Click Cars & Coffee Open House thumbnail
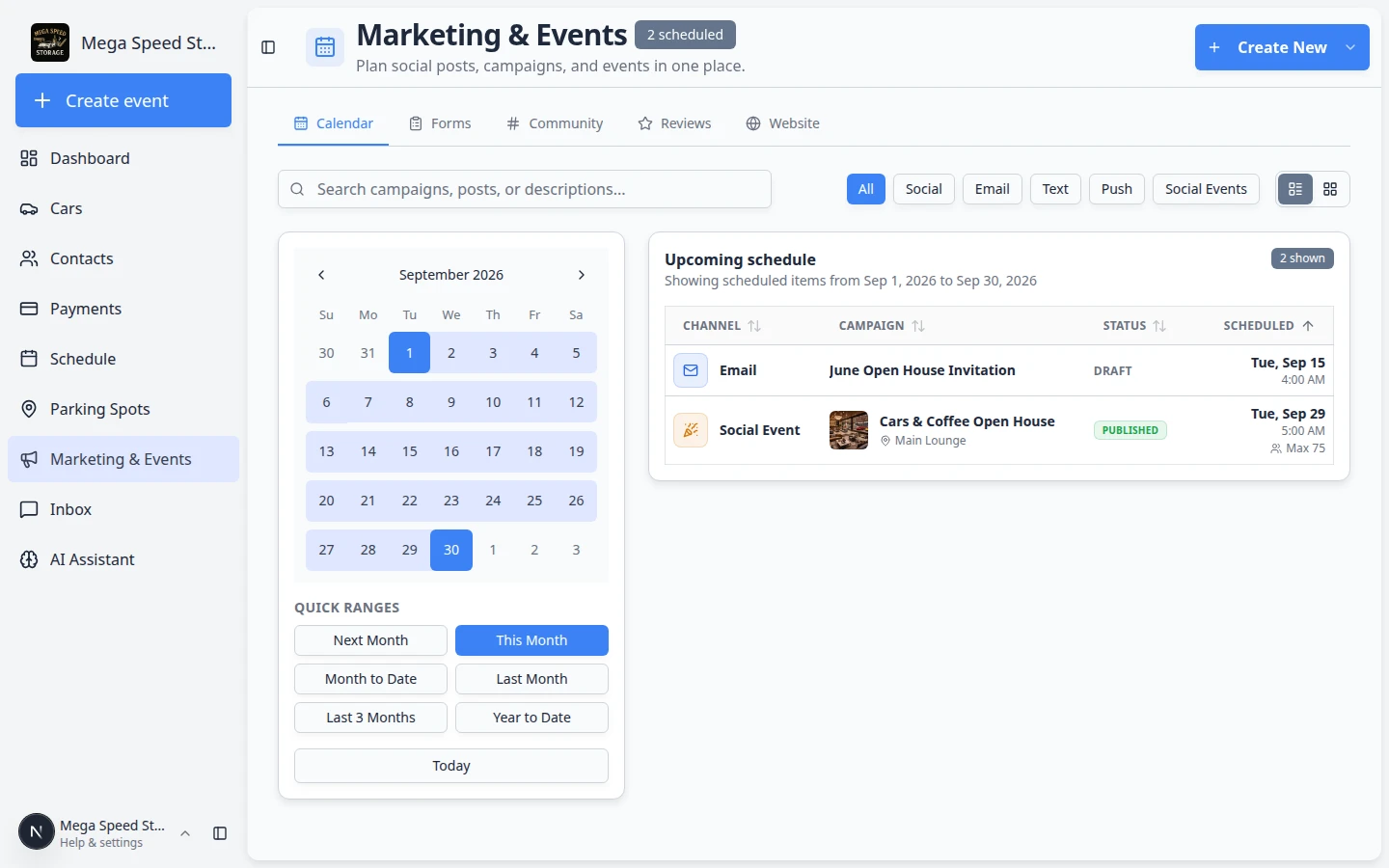Viewport: 1389px width, 868px height. (849, 430)
